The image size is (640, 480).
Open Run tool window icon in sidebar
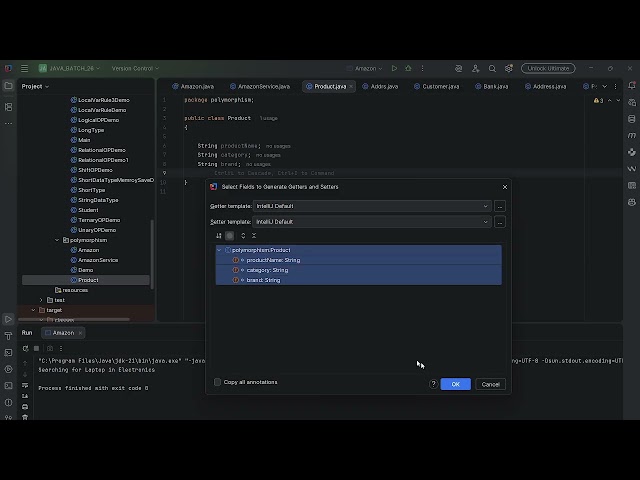pos(8,319)
